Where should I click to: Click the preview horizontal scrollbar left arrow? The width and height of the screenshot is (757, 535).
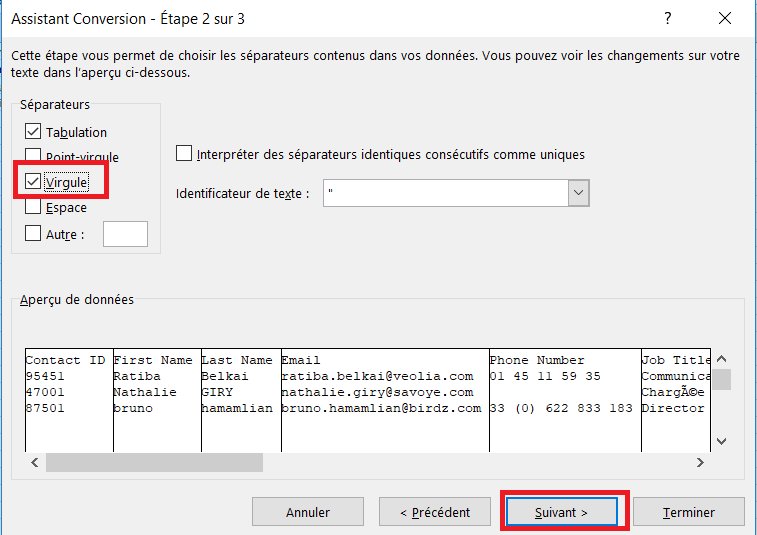click(x=35, y=463)
